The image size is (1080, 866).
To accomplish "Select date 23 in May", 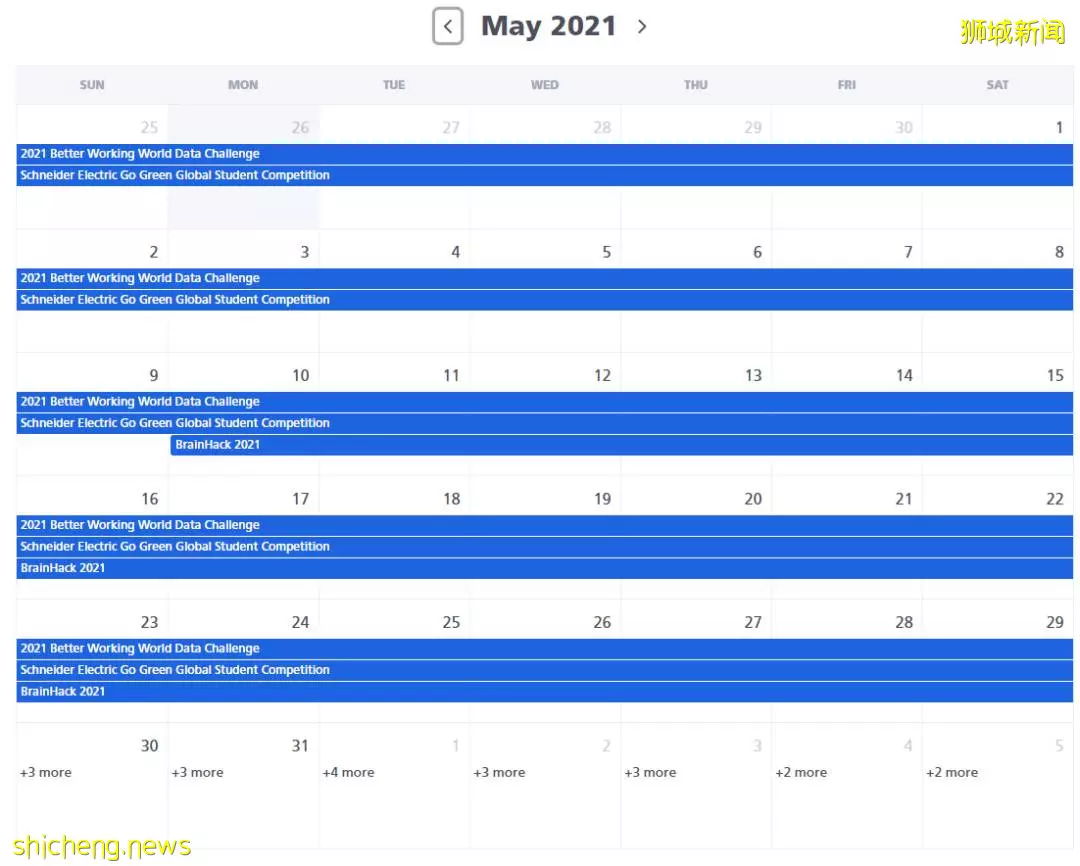I will pos(149,622).
